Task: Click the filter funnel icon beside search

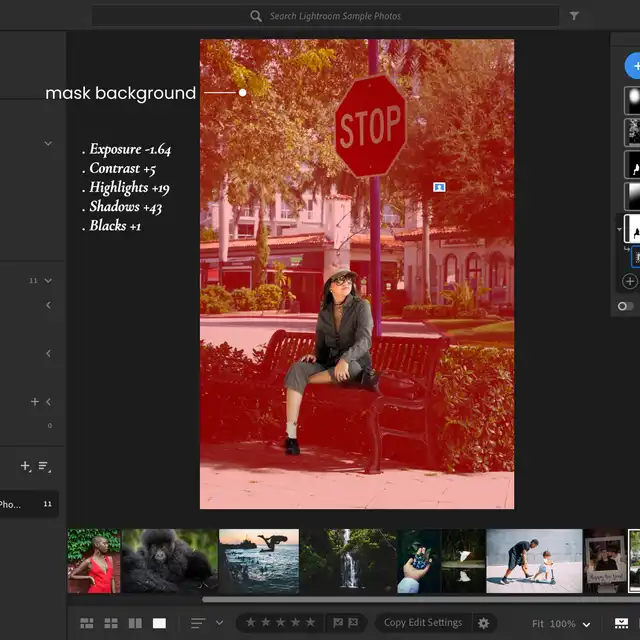Action: tap(574, 16)
